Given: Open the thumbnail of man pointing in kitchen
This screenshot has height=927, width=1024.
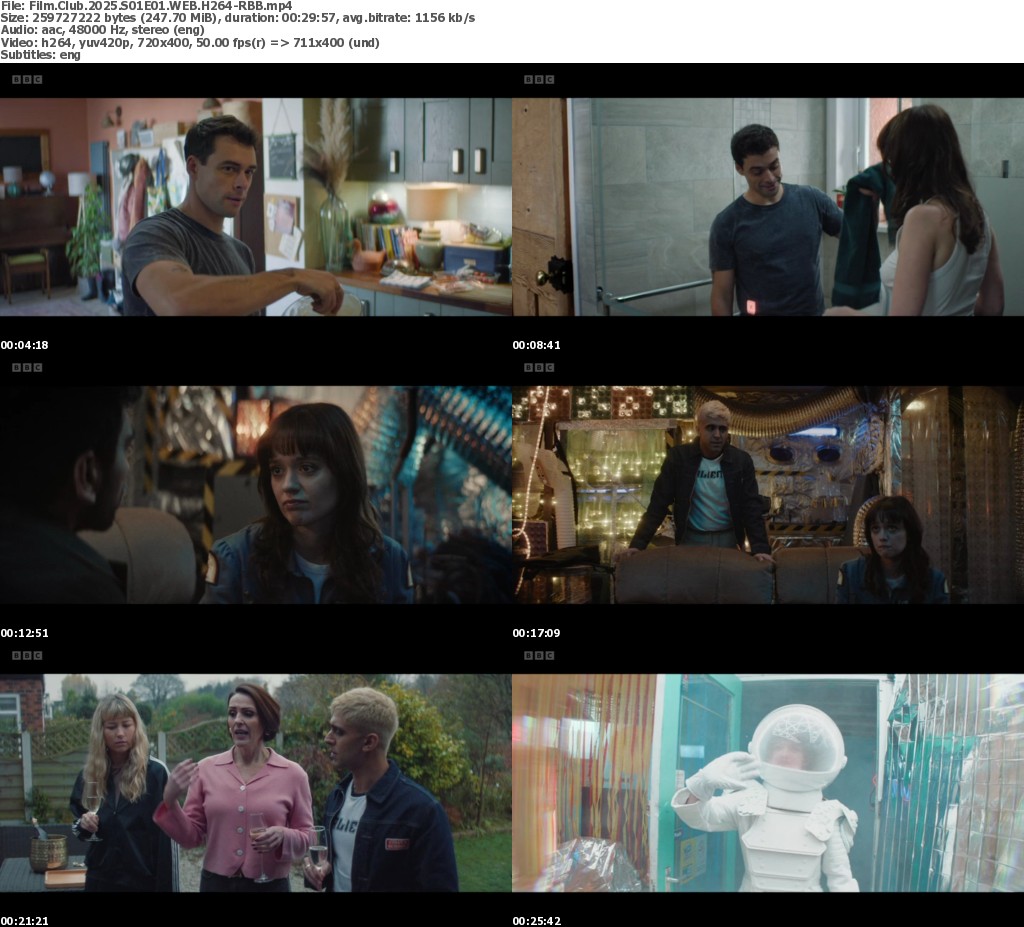Looking at the screenshot, I should 256,206.
